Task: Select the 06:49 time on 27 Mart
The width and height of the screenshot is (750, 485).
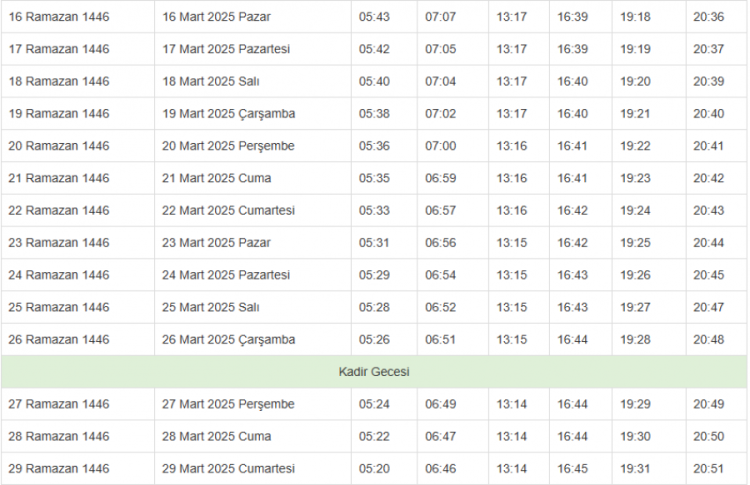Action: point(440,404)
